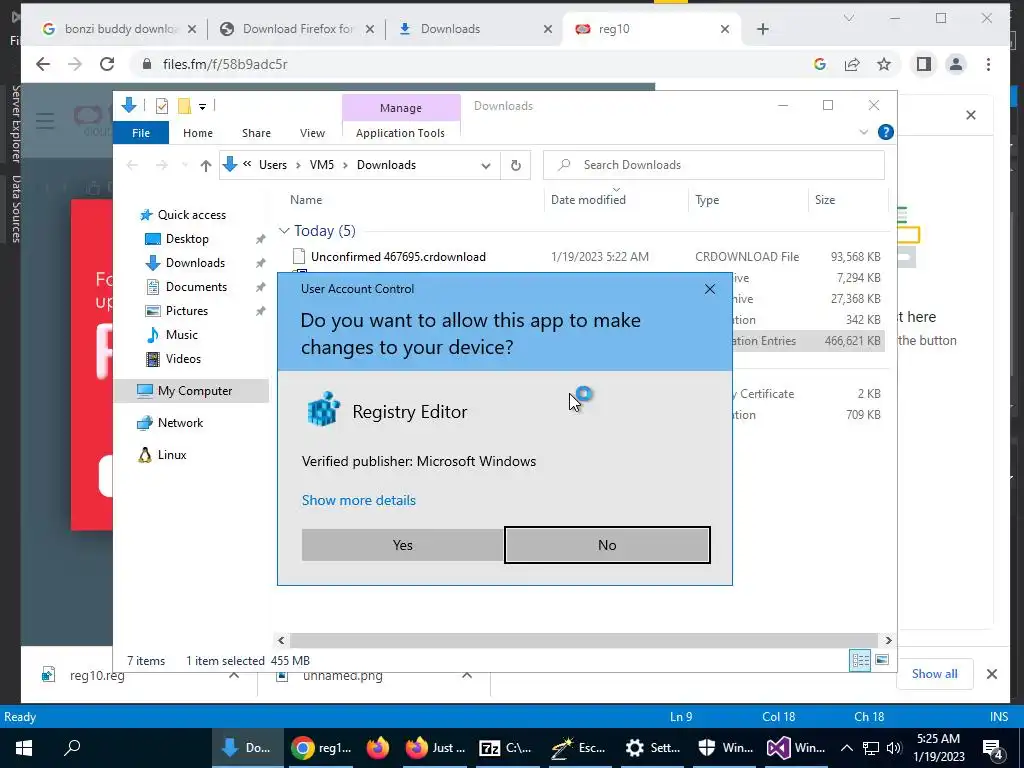Click Users in the breadcrumb path
1024x768 pixels.
[x=272, y=165]
